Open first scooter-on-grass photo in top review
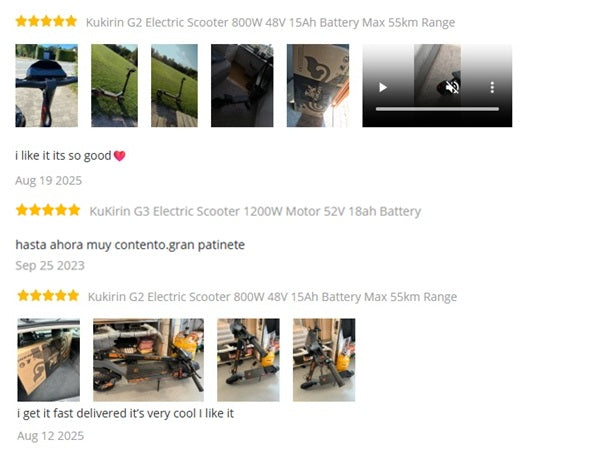The height and width of the screenshot is (450, 600). pos(114,85)
